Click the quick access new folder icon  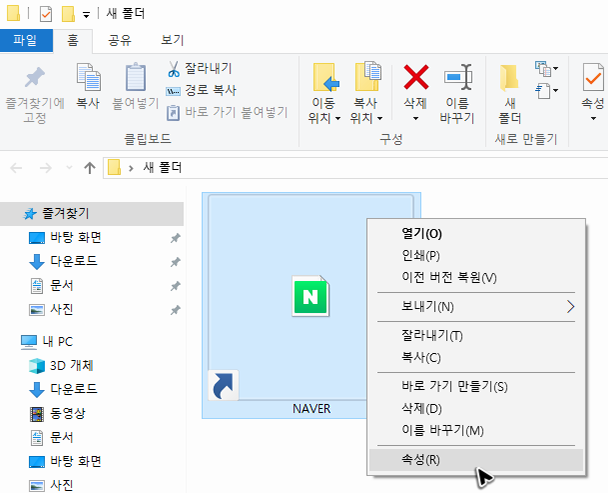(x=68, y=14)
